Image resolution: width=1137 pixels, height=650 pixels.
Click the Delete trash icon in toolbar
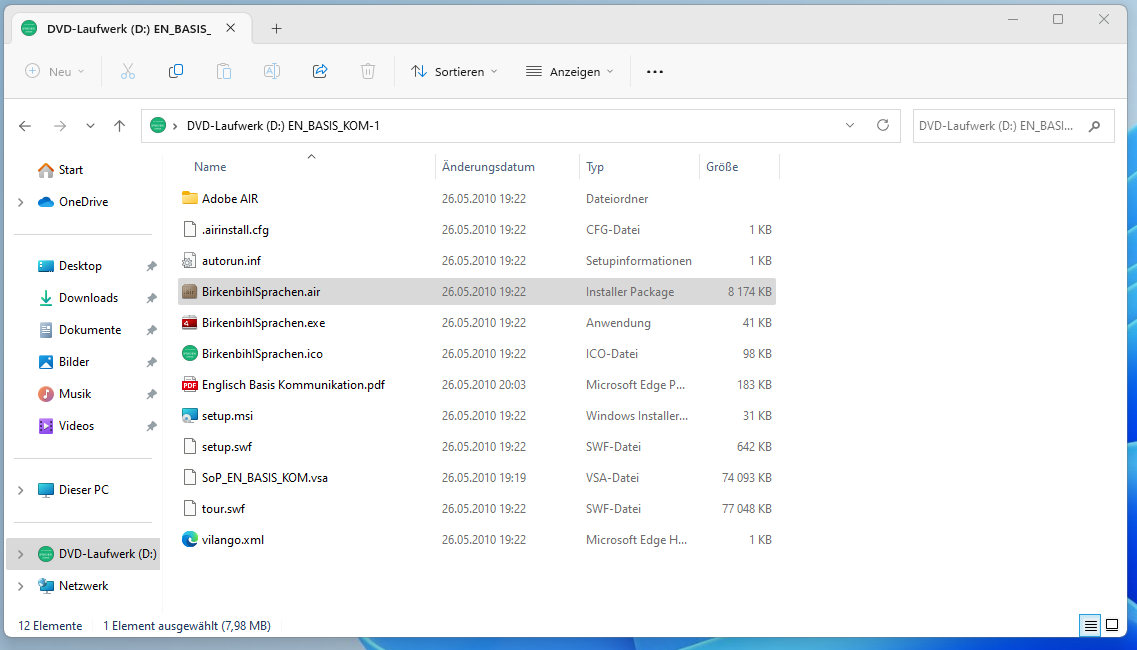point(368,71)
